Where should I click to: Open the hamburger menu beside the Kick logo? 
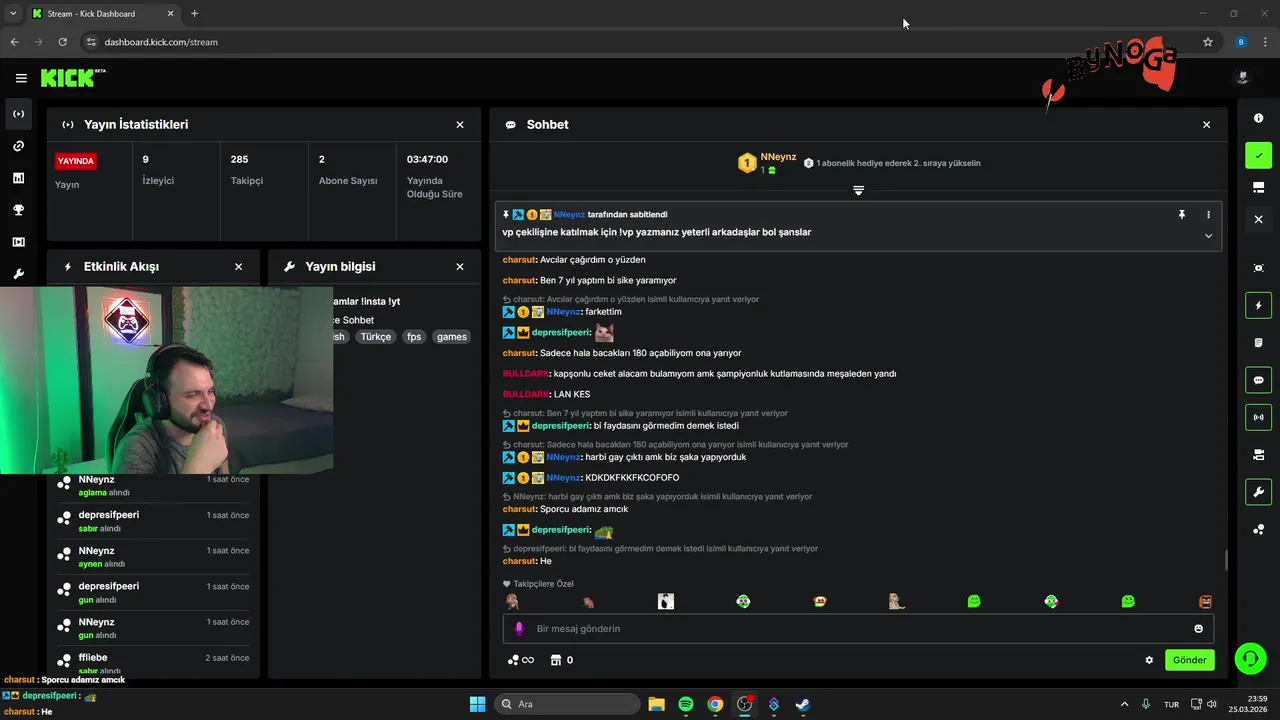pos(21,78)
